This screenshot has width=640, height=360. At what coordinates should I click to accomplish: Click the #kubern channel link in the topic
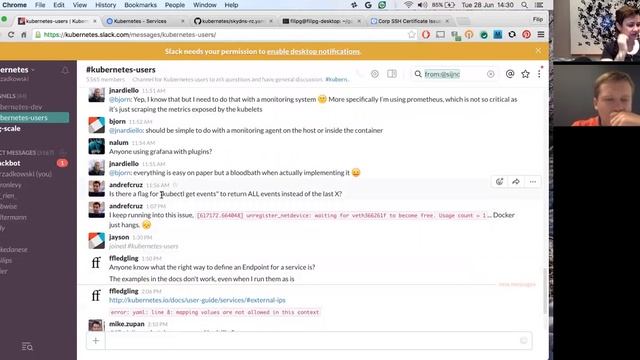337,79
